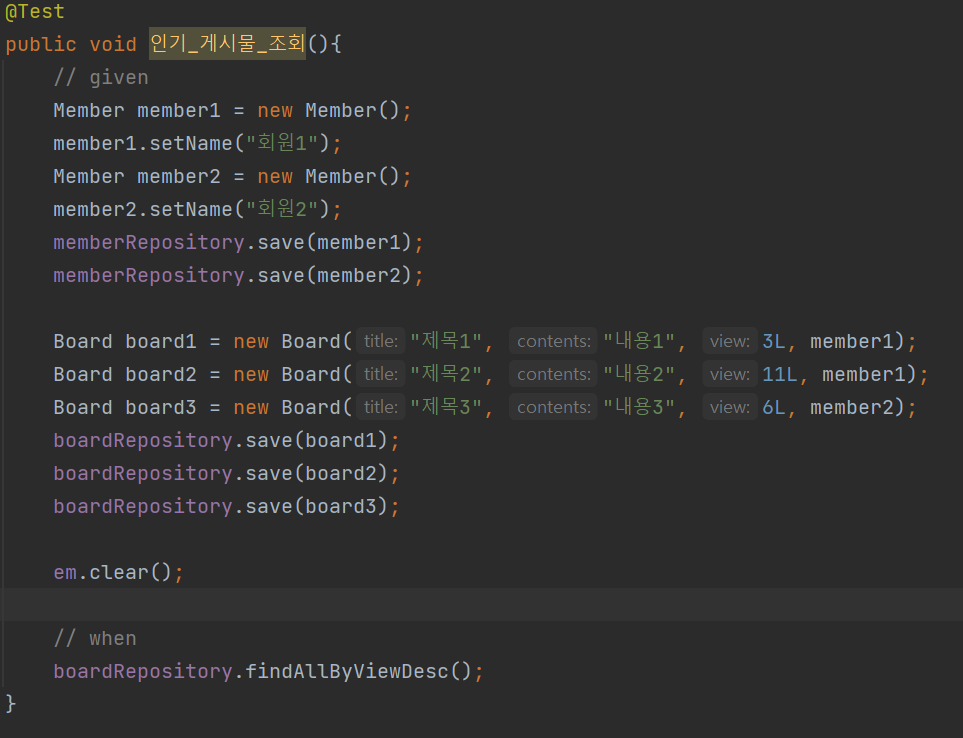
Task: Place cursor on the empty highlighted current line
Action: pos(482,605)
